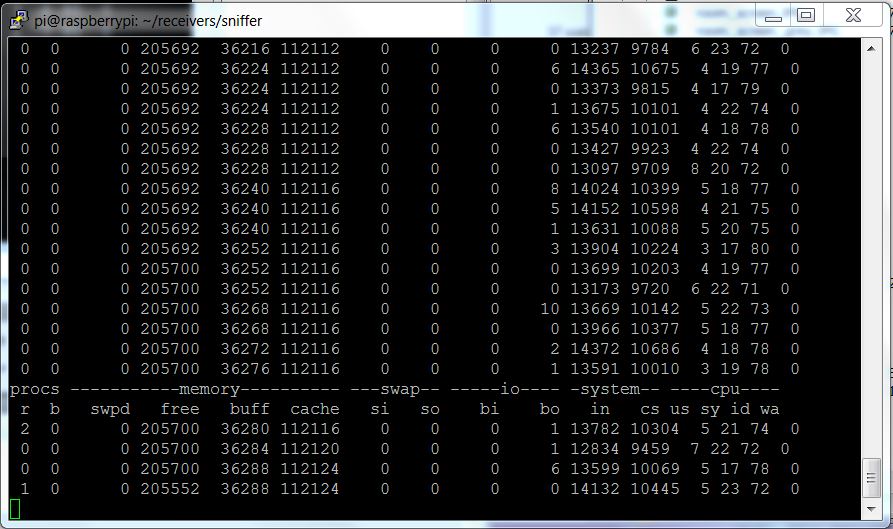Click the scrollbar up arrow
893x529 pixels.
click(x=871, y=49)
